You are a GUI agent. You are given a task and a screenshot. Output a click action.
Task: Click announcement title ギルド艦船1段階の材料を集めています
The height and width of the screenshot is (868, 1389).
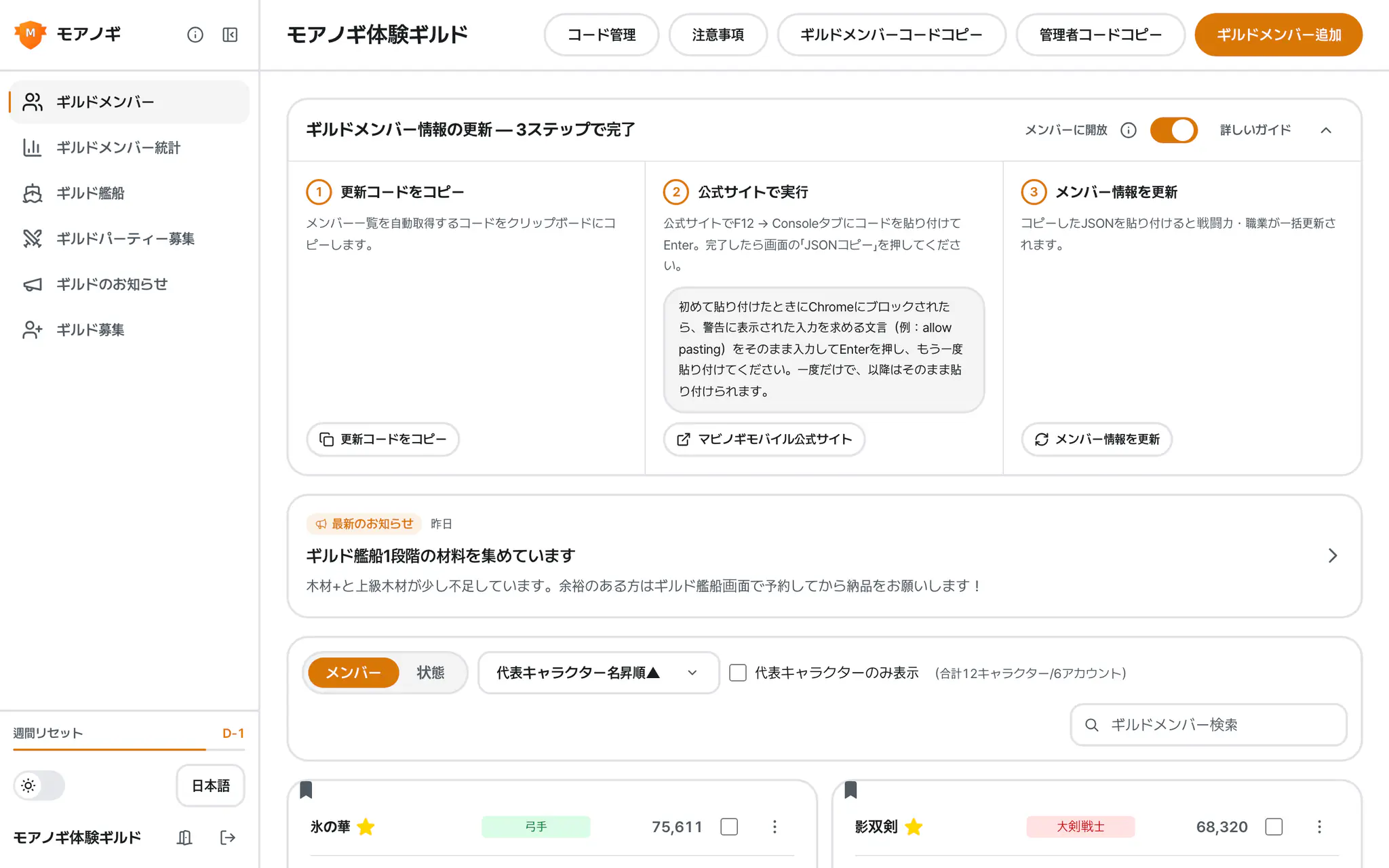point(441,556)
